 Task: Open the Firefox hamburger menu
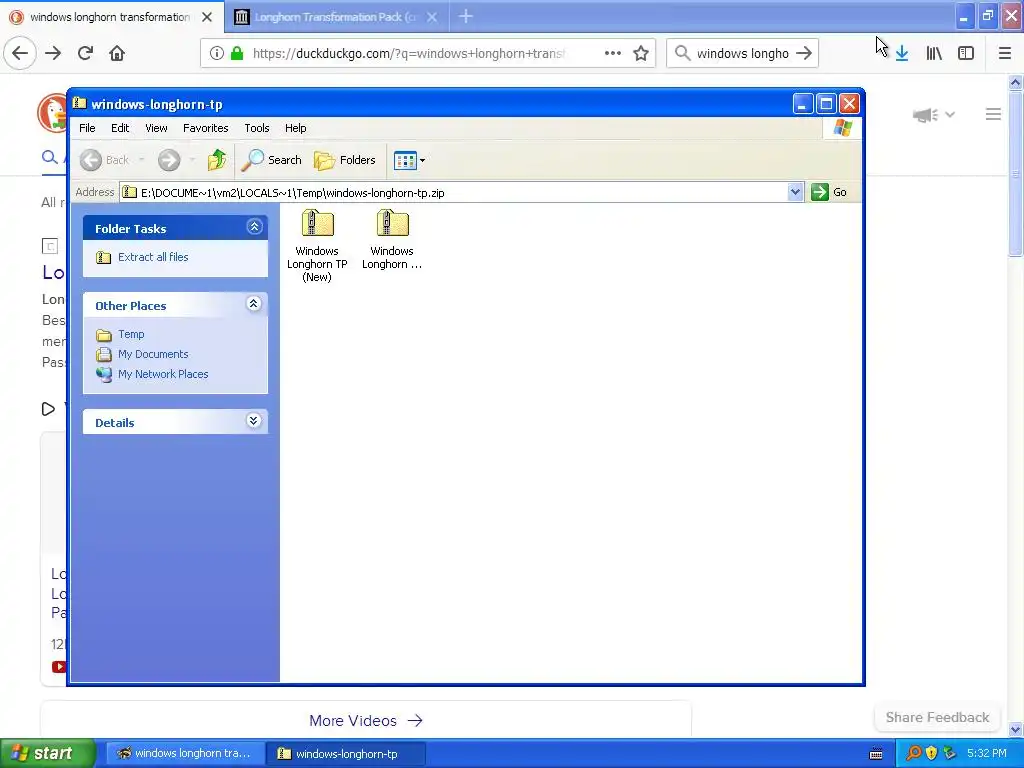[x=1004, y=54]
